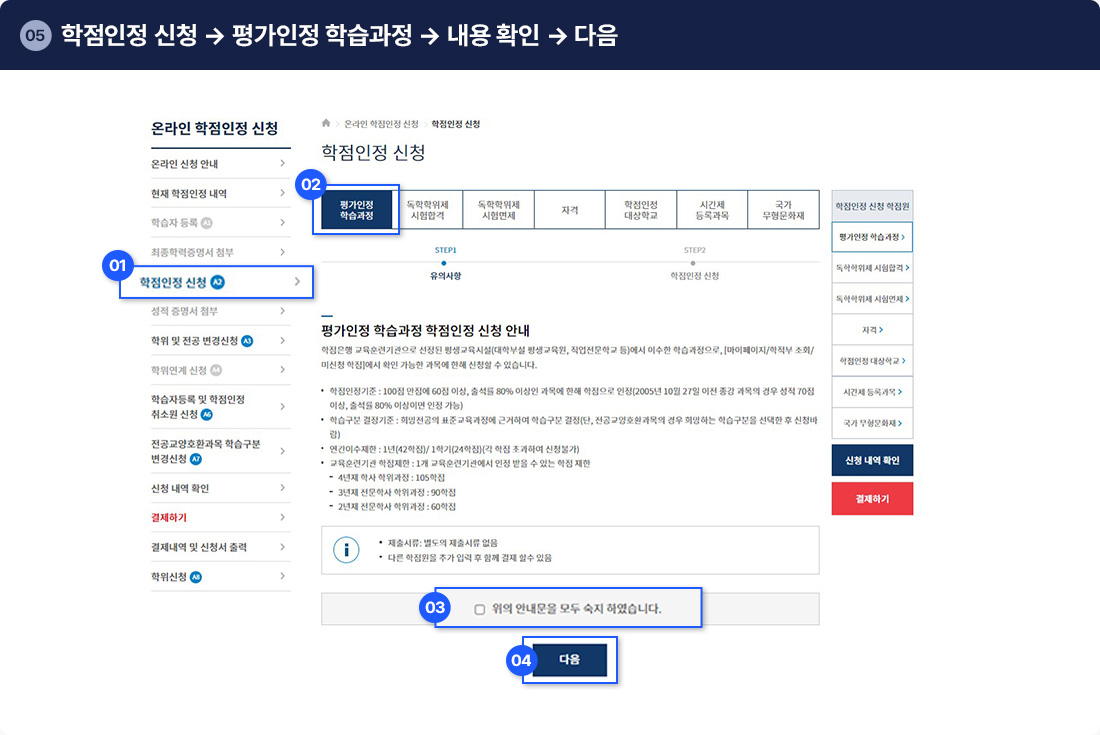This screenshot has height=735, width=1100.
Task: Open 시간제 등록과목 link in right panel
Action: tap(872, 392)
